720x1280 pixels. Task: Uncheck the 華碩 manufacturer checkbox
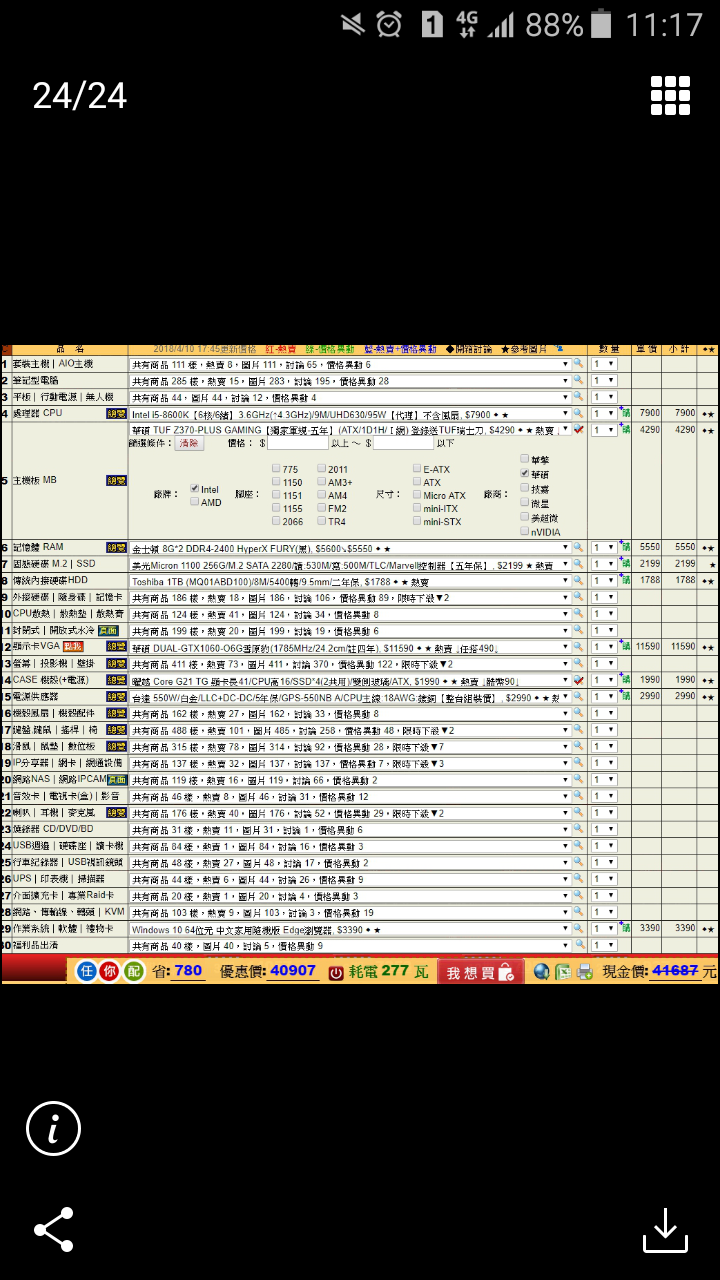tap(525, 473)
